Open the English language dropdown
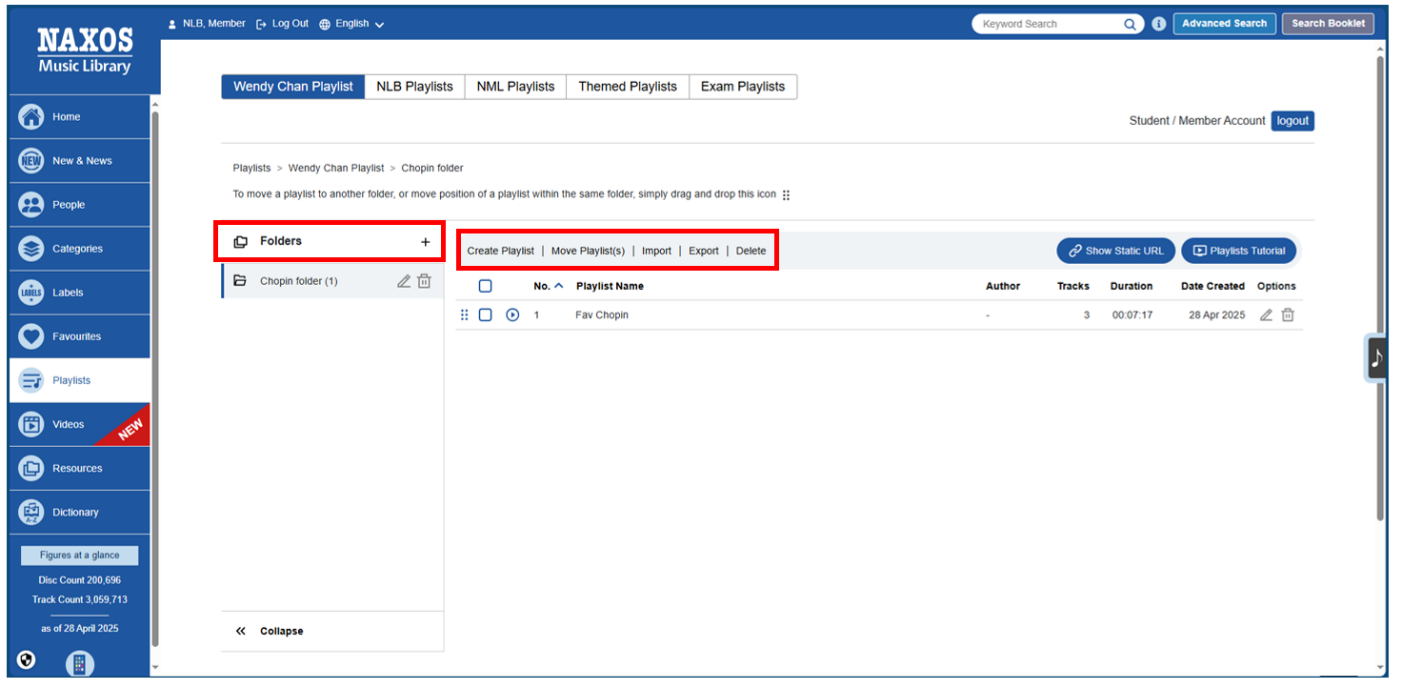 [x=352, y=24]
